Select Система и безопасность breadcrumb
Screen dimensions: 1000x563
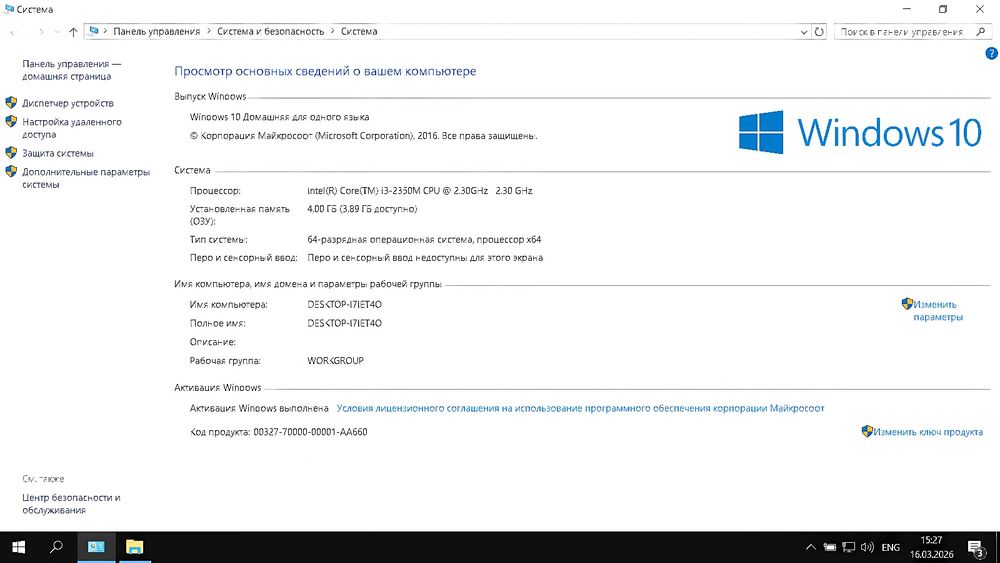click(270, 31)
